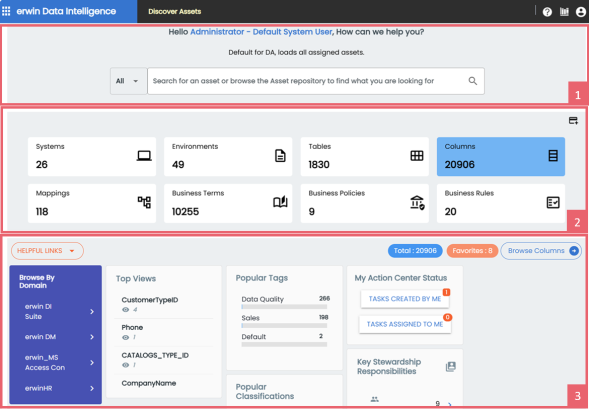Click the erwin Data Intelligence title
589x409 pixels.
(x=66, y=11)
